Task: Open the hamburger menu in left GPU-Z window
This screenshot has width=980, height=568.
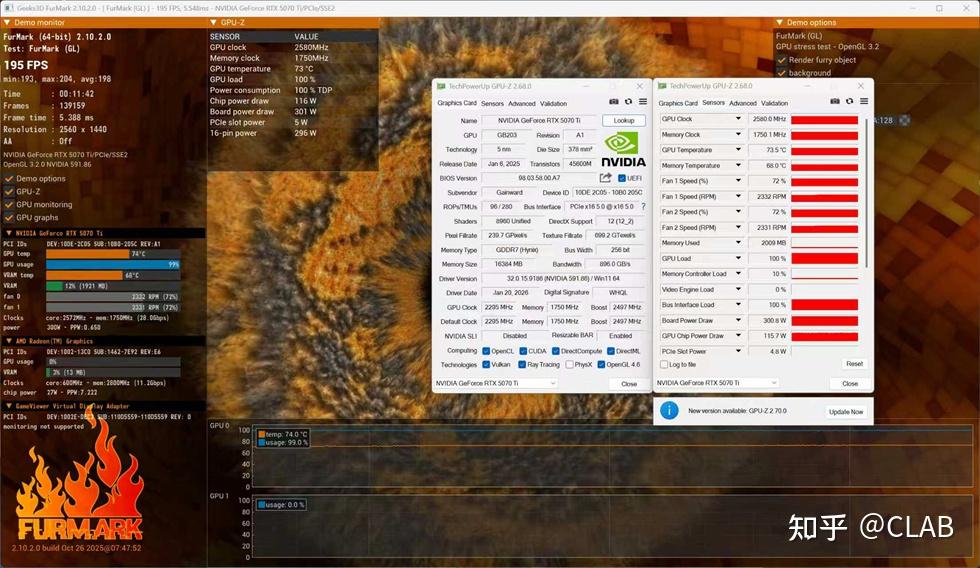Action: [642, 101]
